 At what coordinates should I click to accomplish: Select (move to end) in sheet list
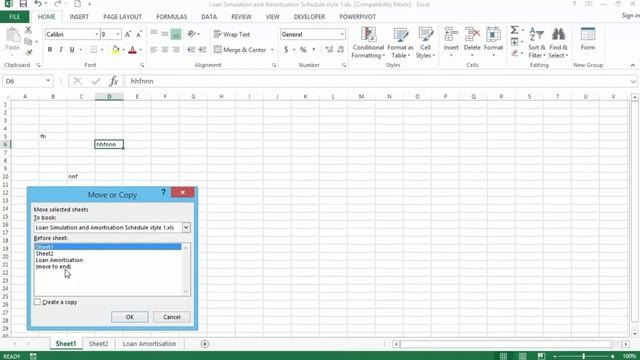tap(53, 267)
